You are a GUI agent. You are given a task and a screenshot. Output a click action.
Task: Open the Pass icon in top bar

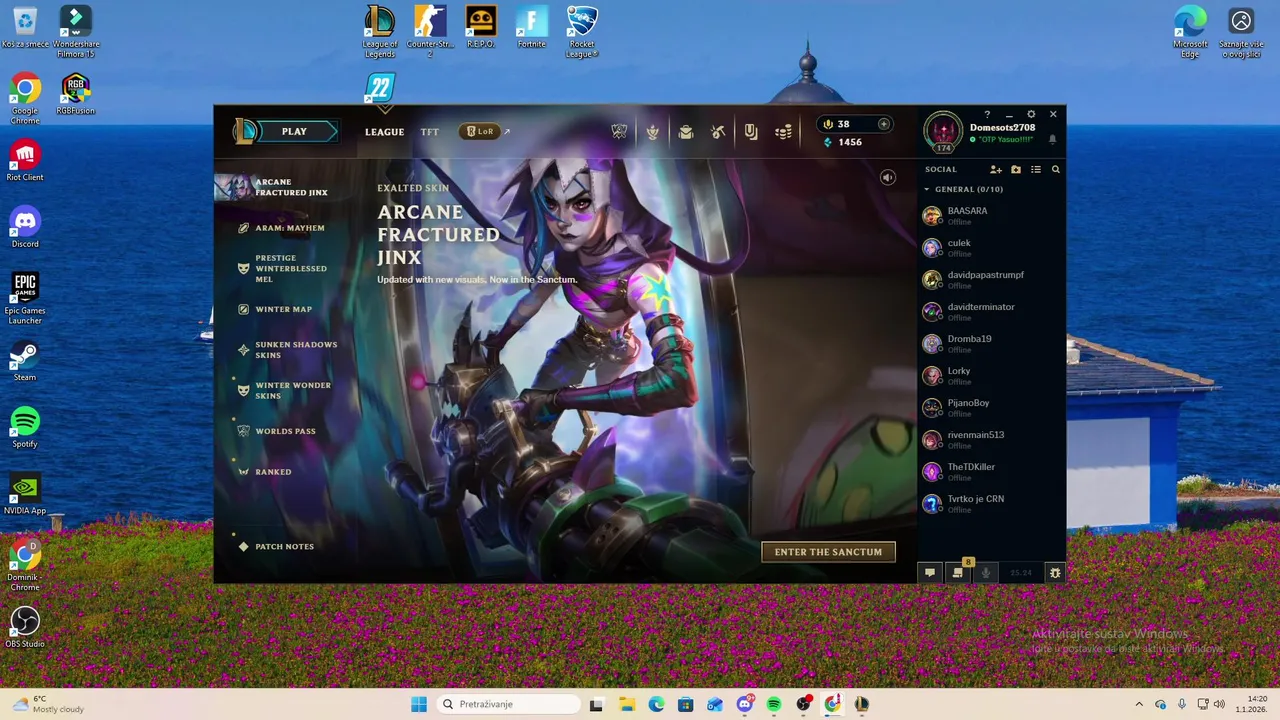click(750, 131)
